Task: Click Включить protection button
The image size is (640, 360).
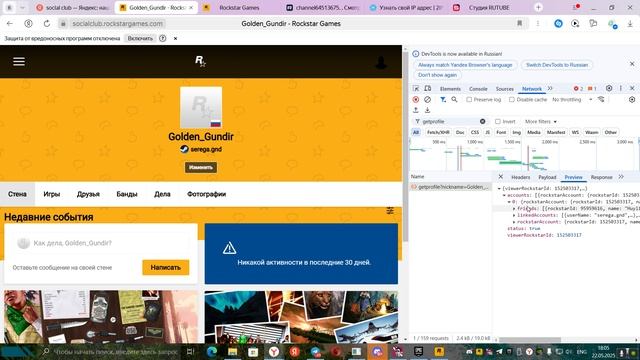Action: 140,38
